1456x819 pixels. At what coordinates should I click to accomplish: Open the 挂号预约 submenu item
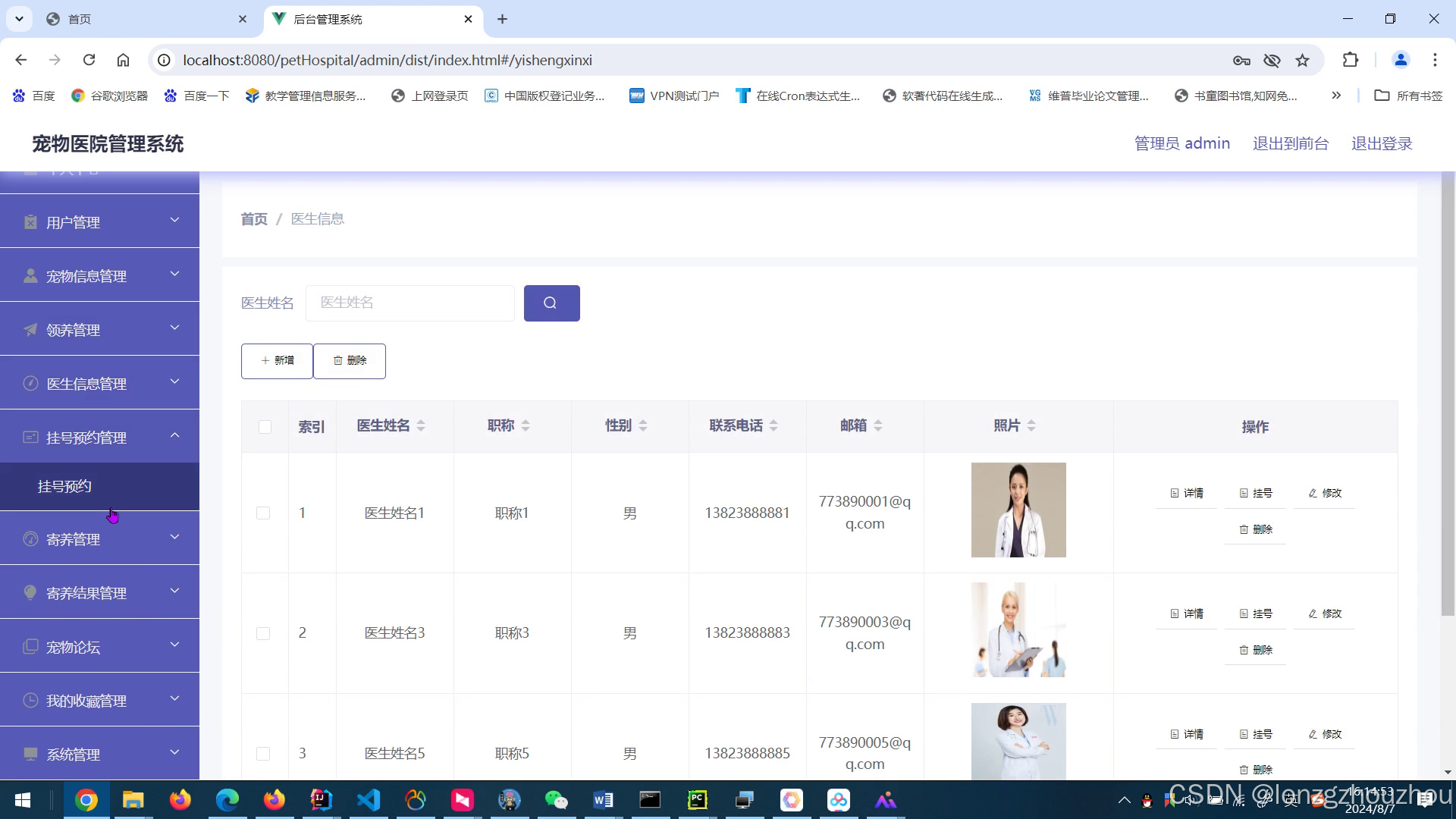(65, 486)
